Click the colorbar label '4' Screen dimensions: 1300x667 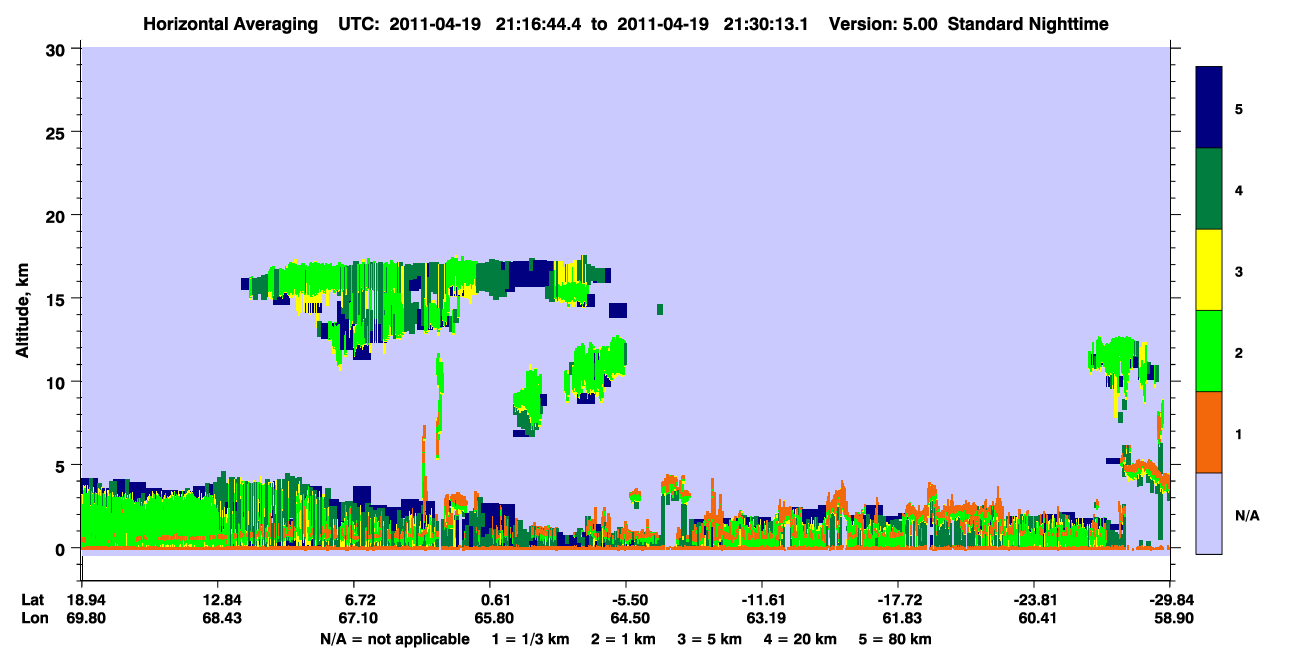(x=1239, y=189)
